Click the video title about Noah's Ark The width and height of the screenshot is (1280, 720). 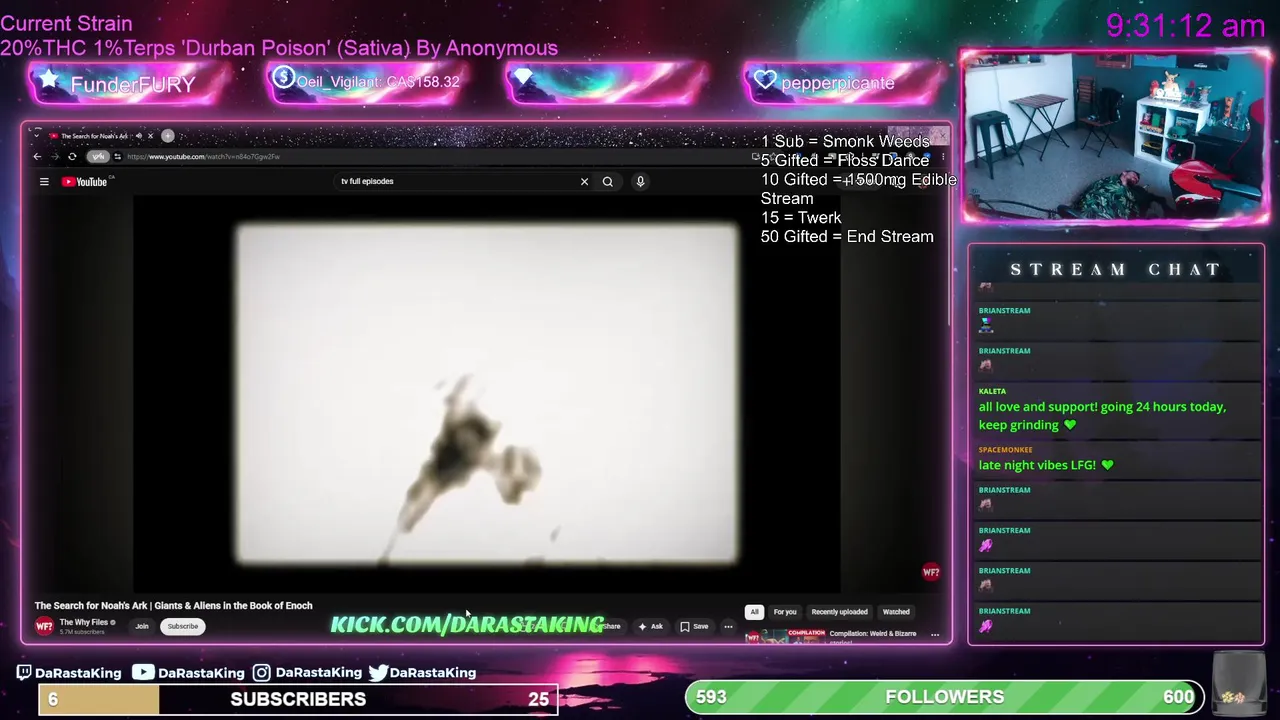point(174,606)
